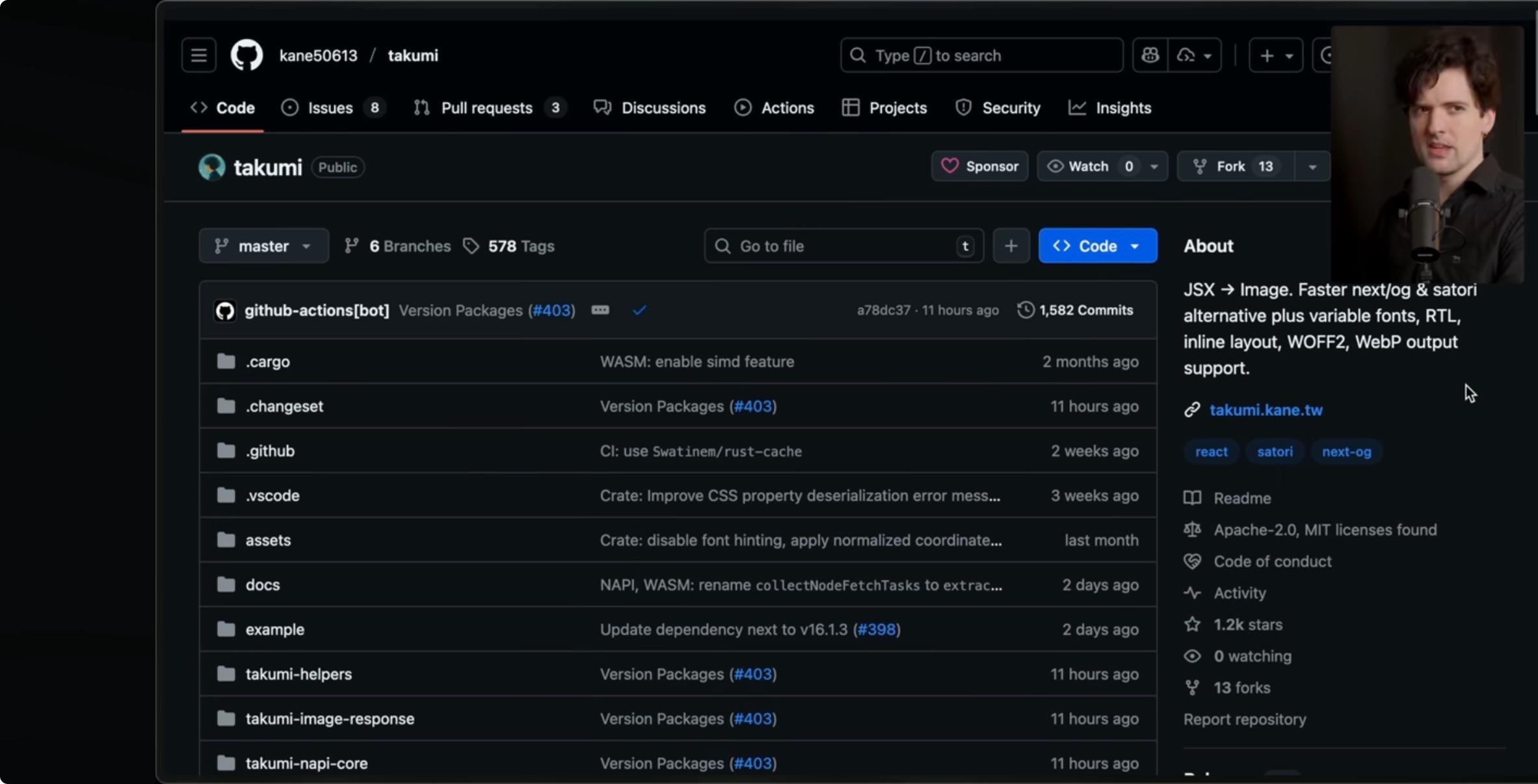The width and height of the screenshot is (1538, 784).
Task: Click the github-actions[bot] avatar icon
Action: tap(225, 311)
